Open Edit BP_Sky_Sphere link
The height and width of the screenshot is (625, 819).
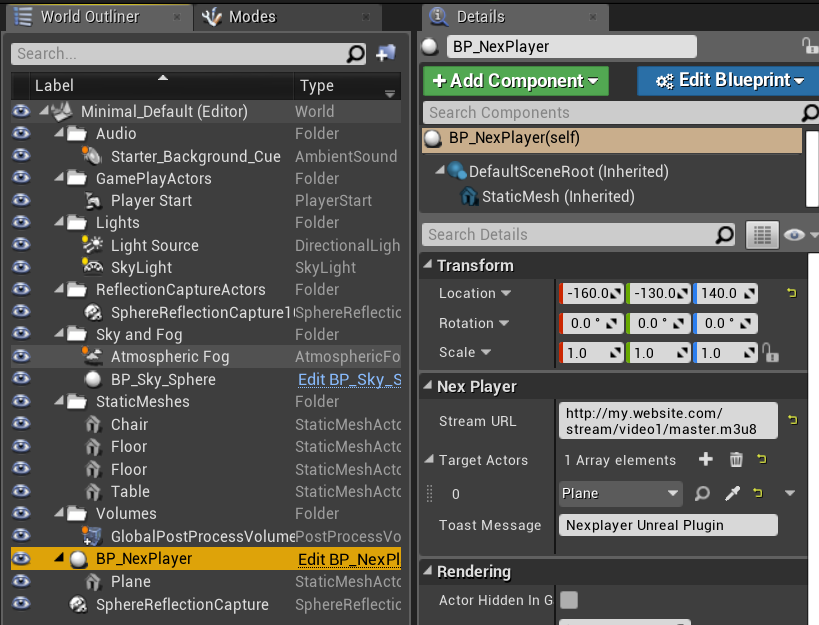(x=349, y=380)
